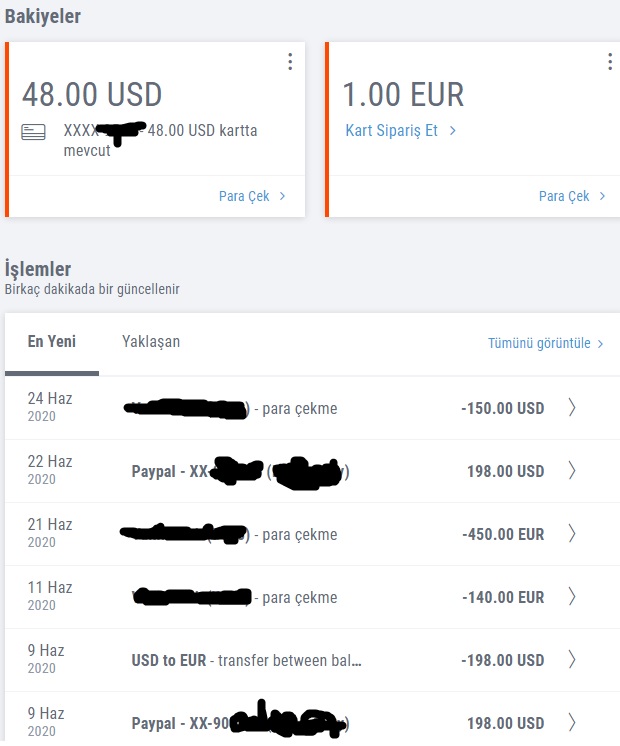
Task: Click the 48.00 USD balance amount
Action: tap(92, 94)
